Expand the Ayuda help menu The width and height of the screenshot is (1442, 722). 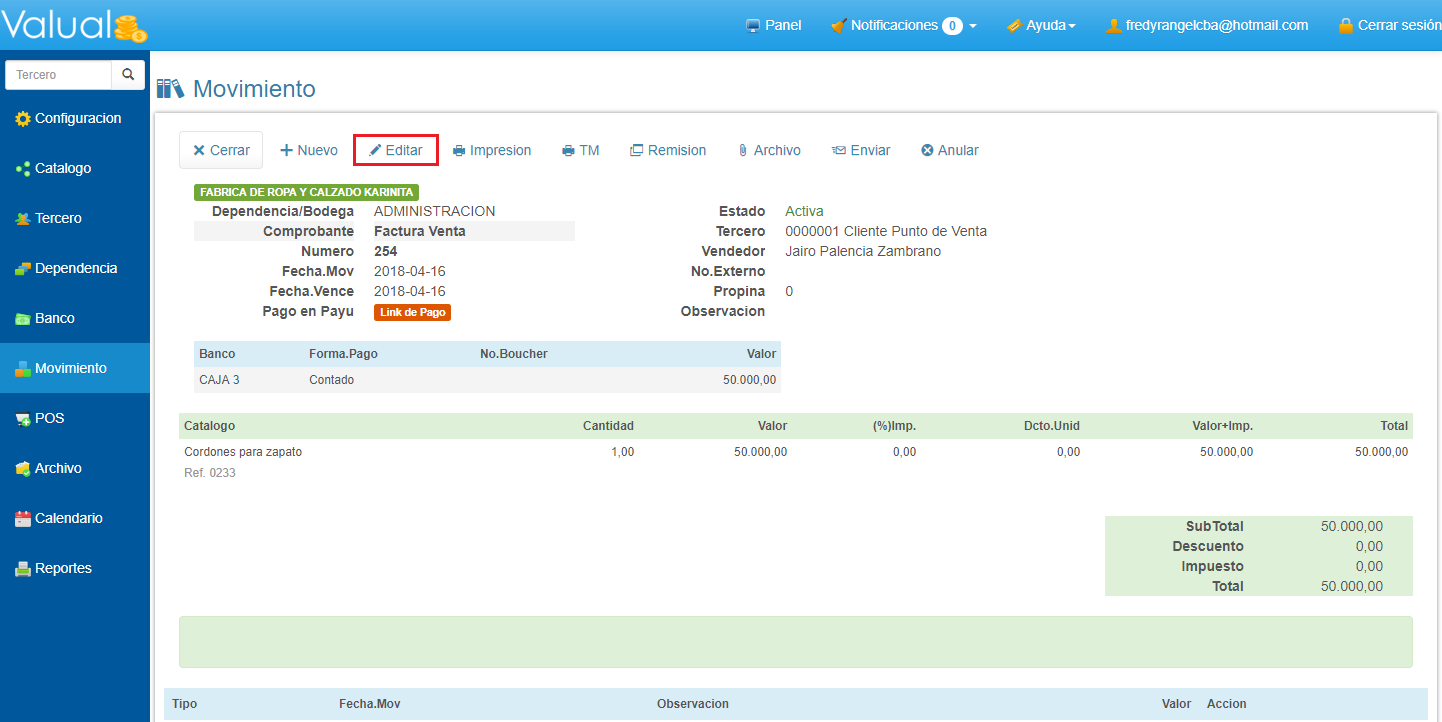[x=1041, y=25]
